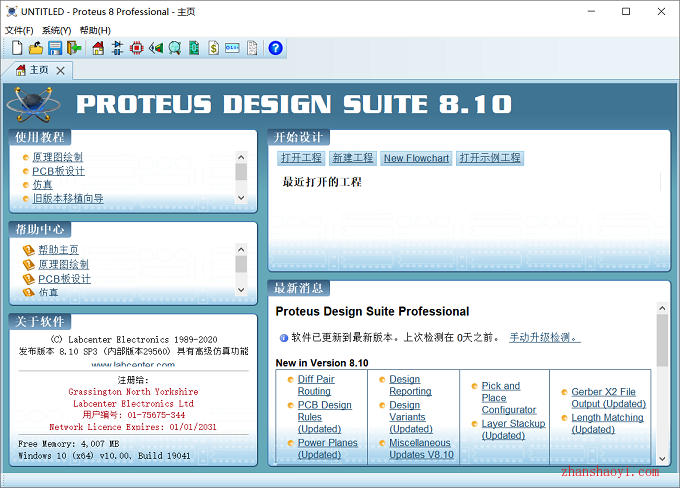This screenshot has height=488, width=680.
Task: Open the 系统(Y) menu
Action: point(56,30)
